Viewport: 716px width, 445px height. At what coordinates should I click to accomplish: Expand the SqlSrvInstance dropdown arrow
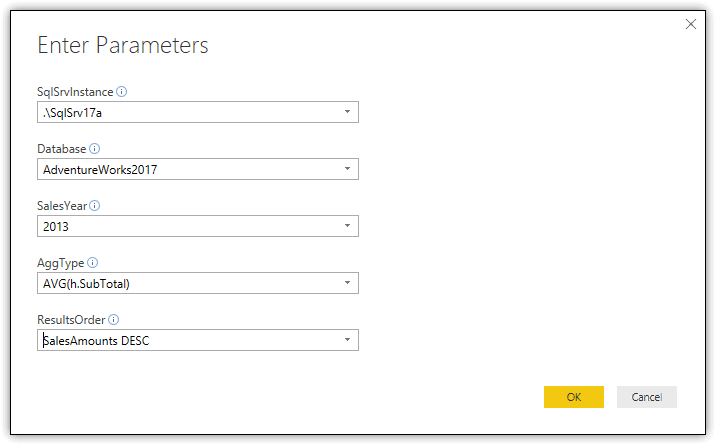point(346,112)
